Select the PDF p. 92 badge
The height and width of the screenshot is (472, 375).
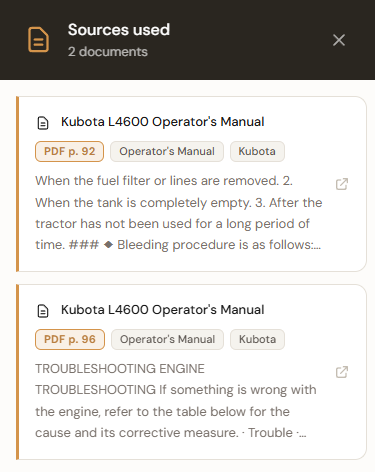point(69,151)
